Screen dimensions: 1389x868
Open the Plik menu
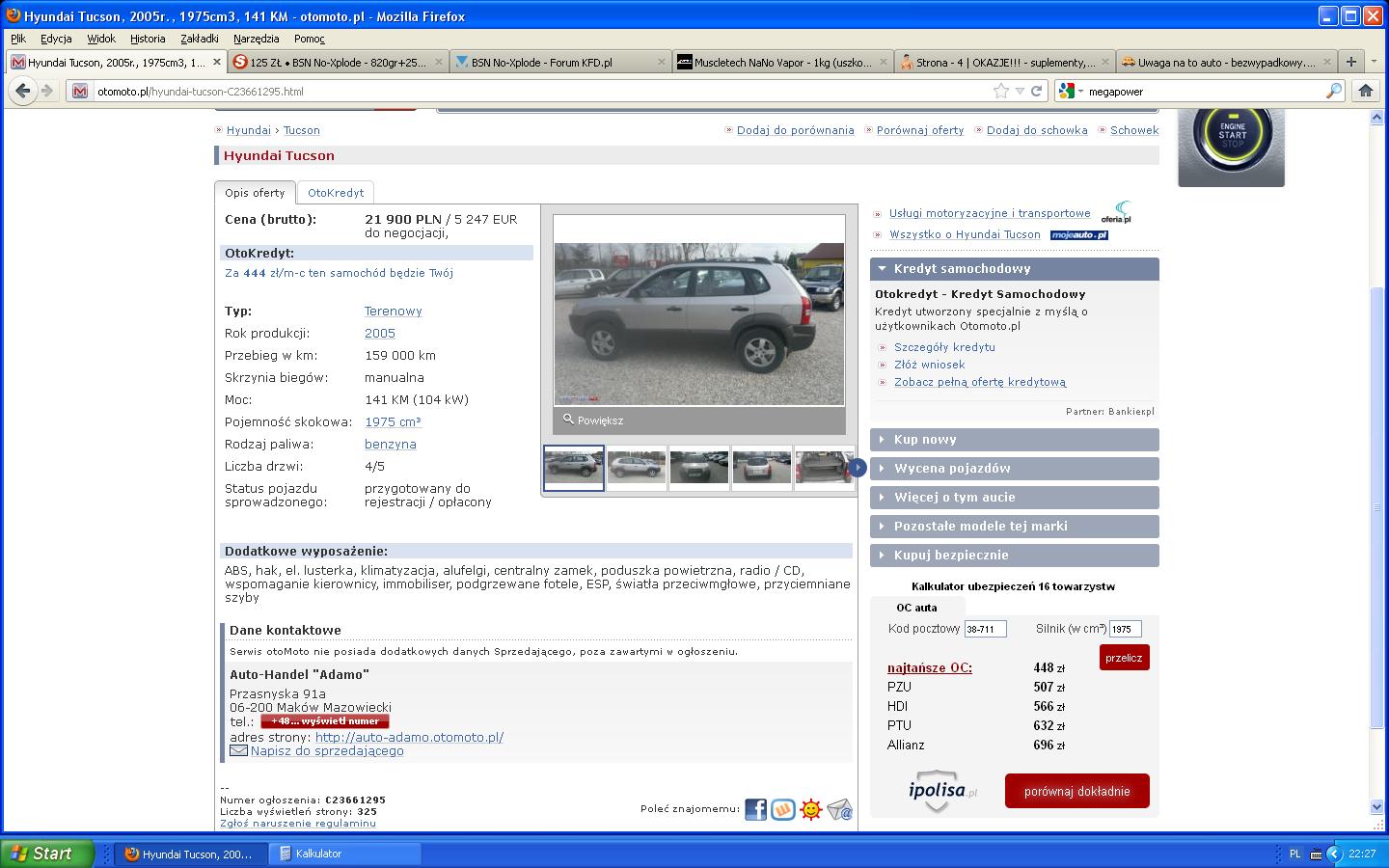(18, 39)
